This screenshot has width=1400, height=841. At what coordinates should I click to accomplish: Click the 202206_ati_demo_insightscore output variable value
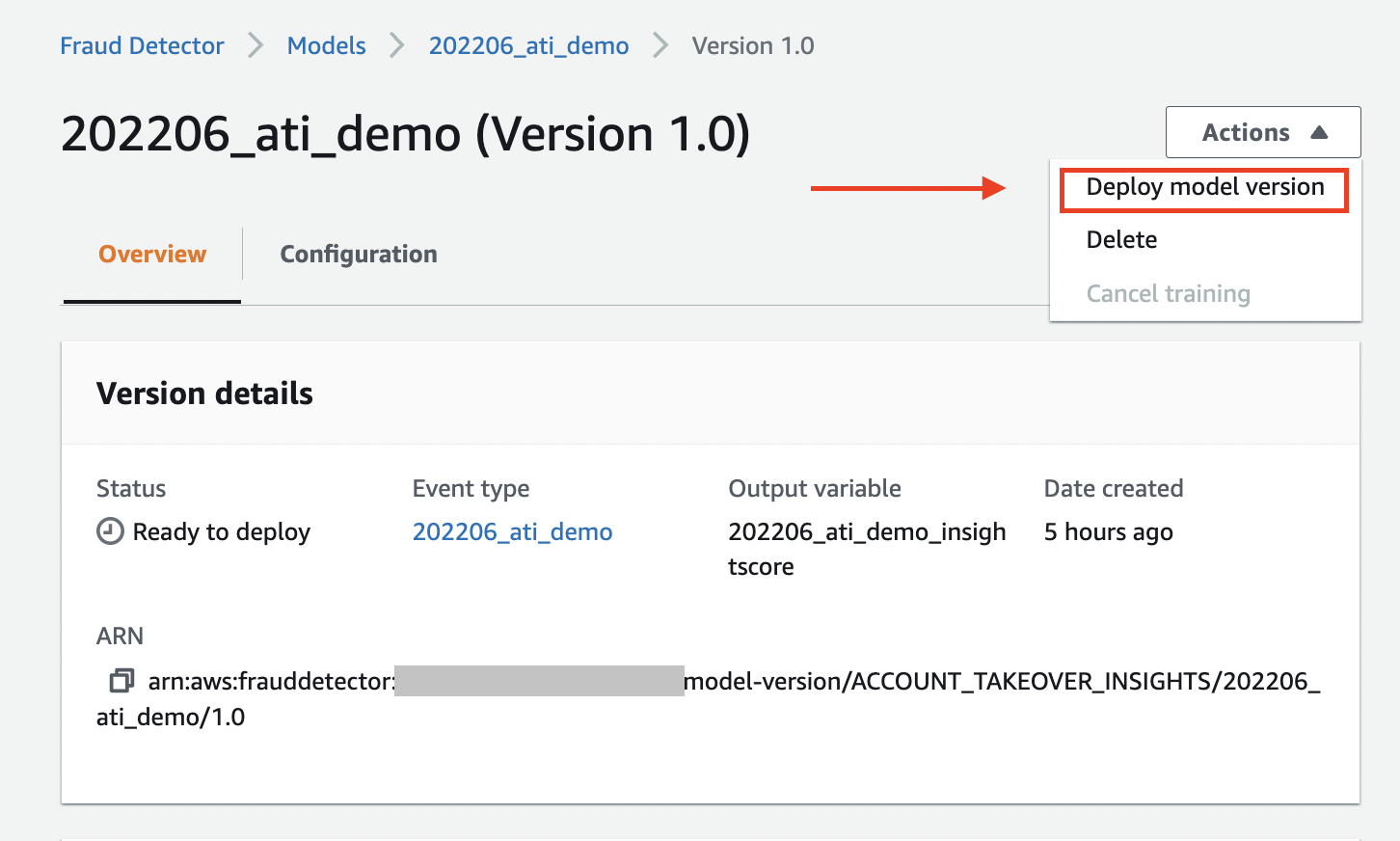tap(867, 549)
